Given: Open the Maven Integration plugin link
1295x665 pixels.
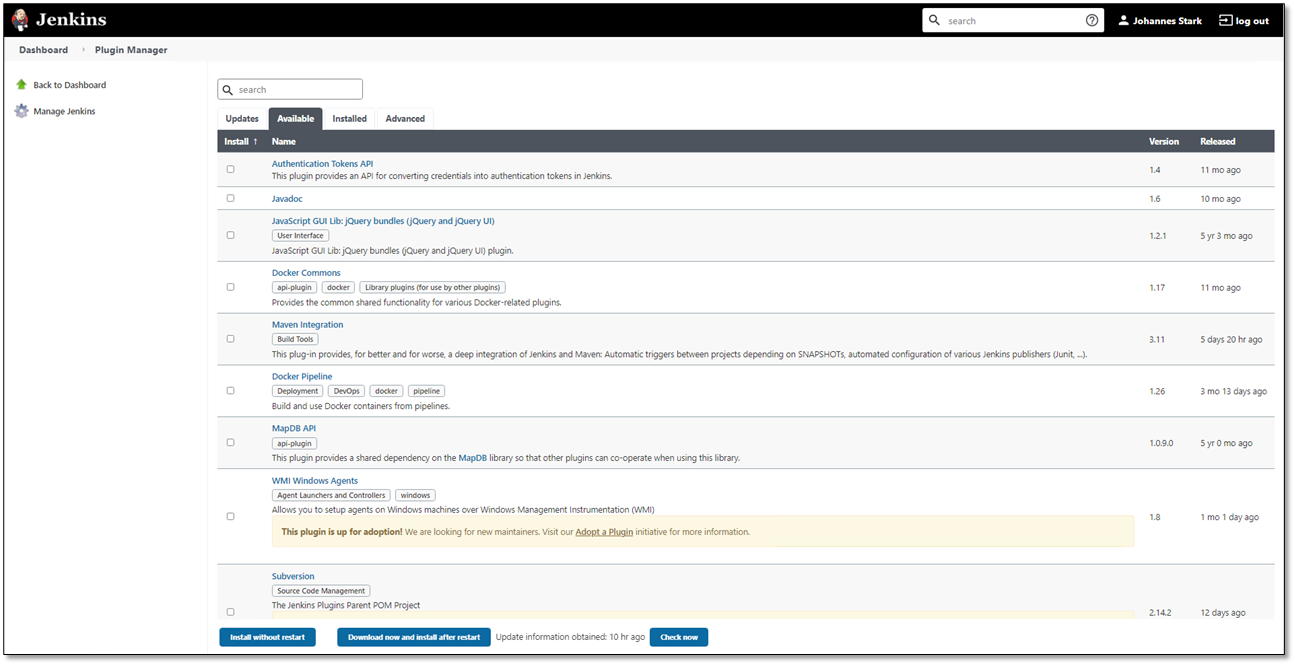Looking at the screenshot, I should [307, 325].
